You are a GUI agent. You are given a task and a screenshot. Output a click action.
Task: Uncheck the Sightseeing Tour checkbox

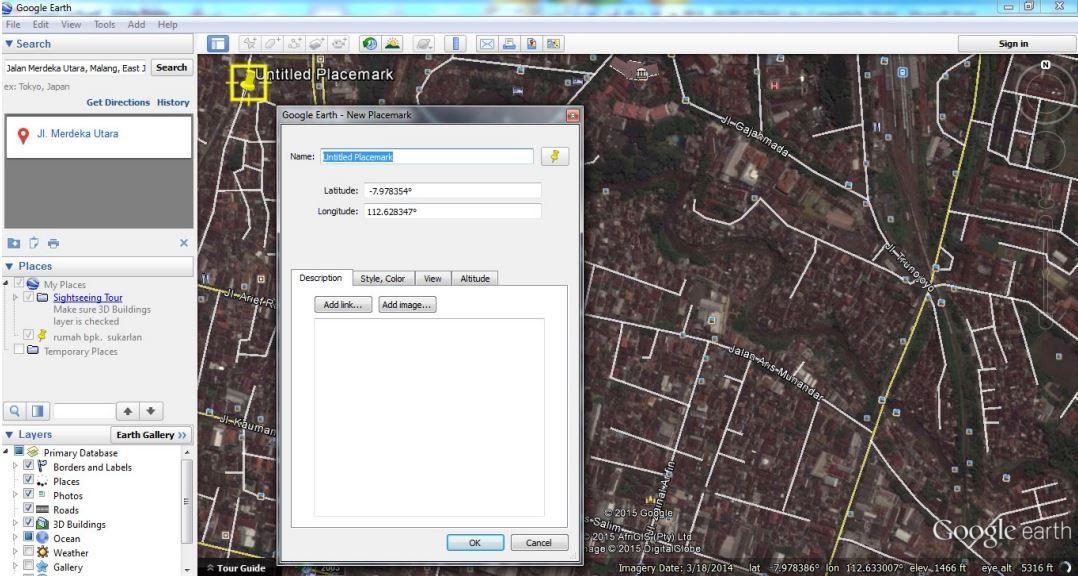(x=28, y=298)
